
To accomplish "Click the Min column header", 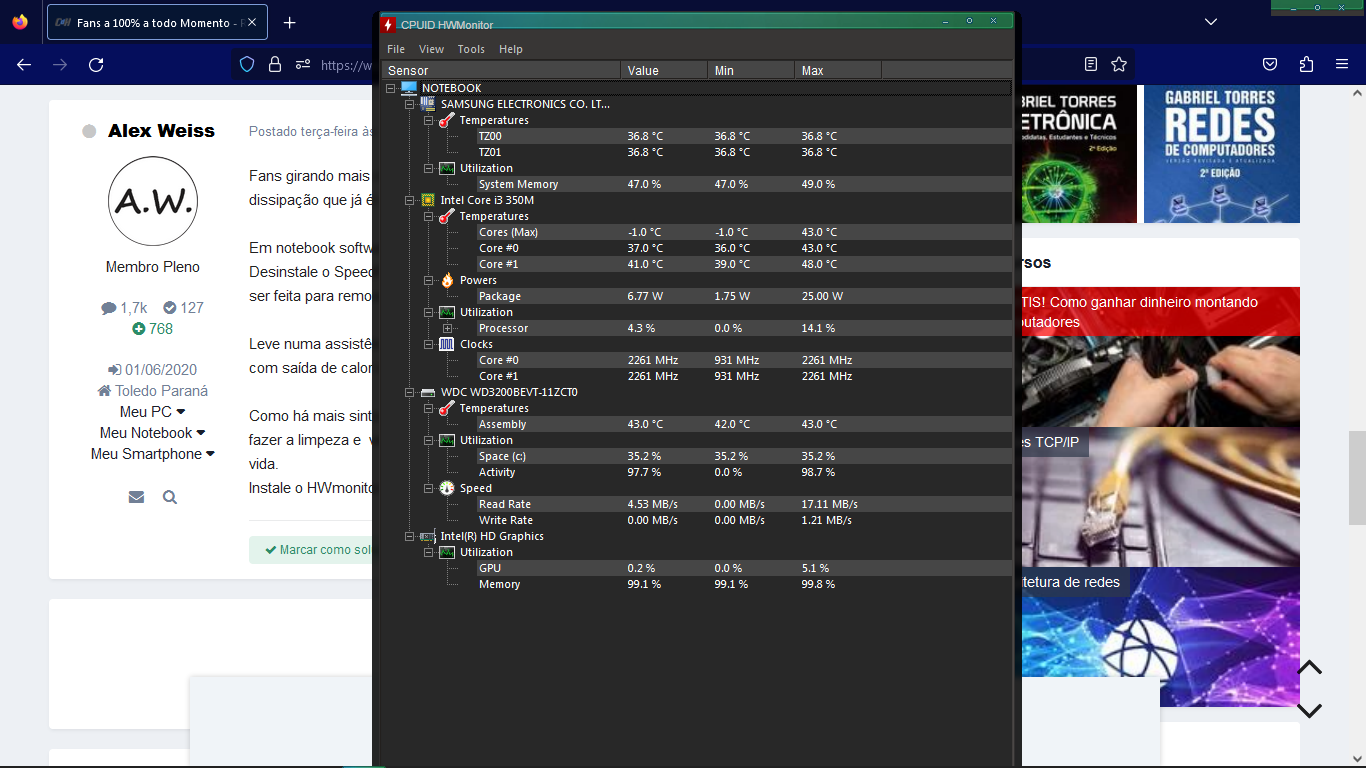I will (751, 70).
